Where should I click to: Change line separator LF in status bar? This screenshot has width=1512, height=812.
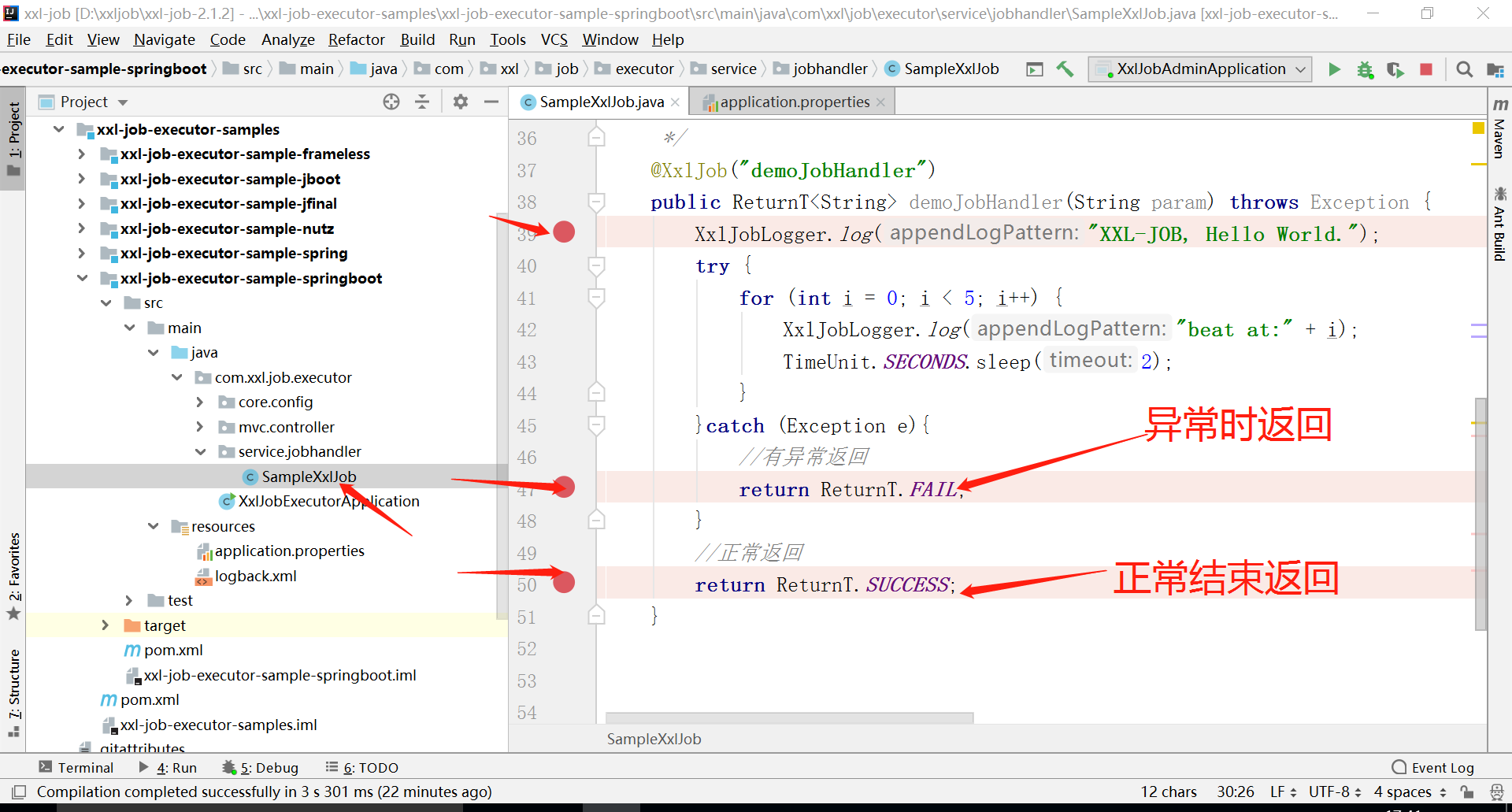coord(1283,792)
